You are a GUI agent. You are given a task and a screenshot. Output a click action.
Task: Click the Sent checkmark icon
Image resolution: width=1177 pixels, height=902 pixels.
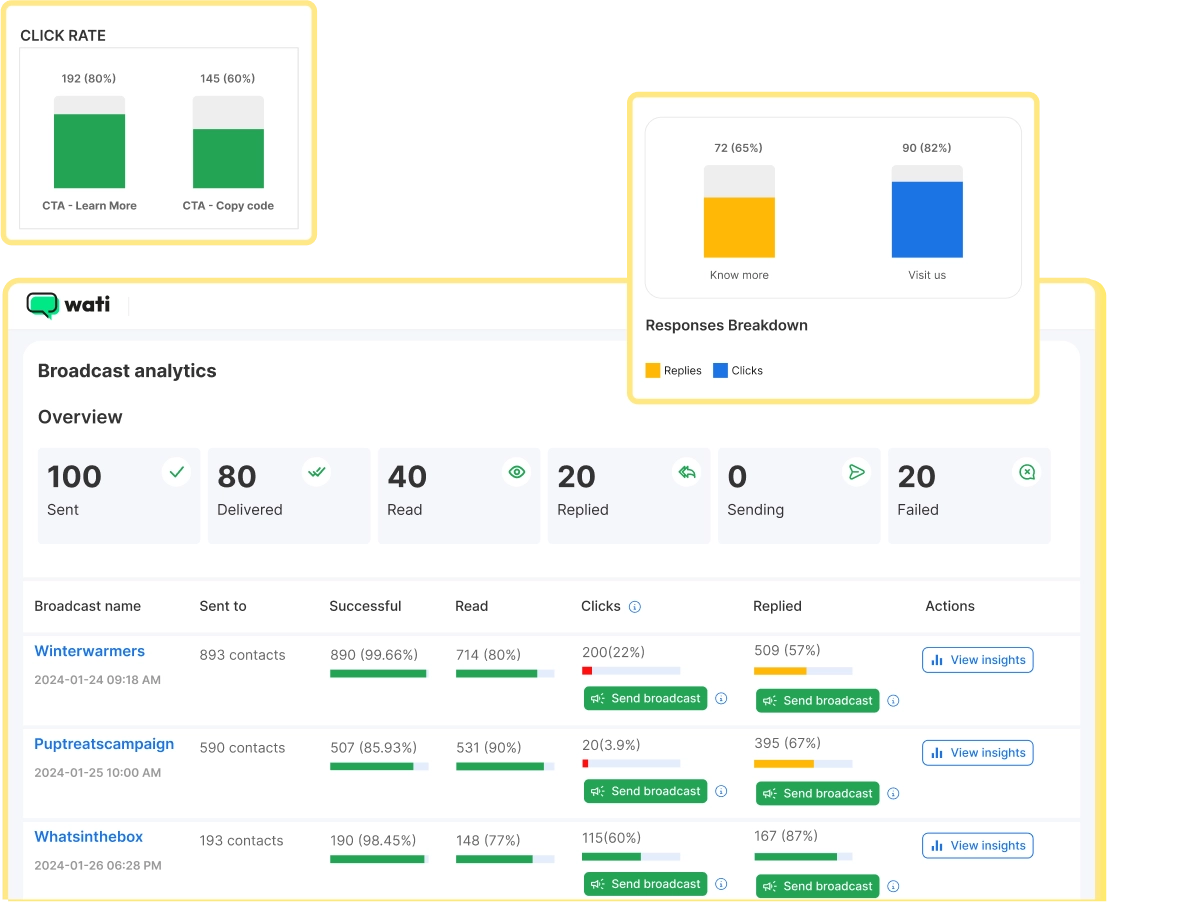pyautogui.click(x=177, y=472)
